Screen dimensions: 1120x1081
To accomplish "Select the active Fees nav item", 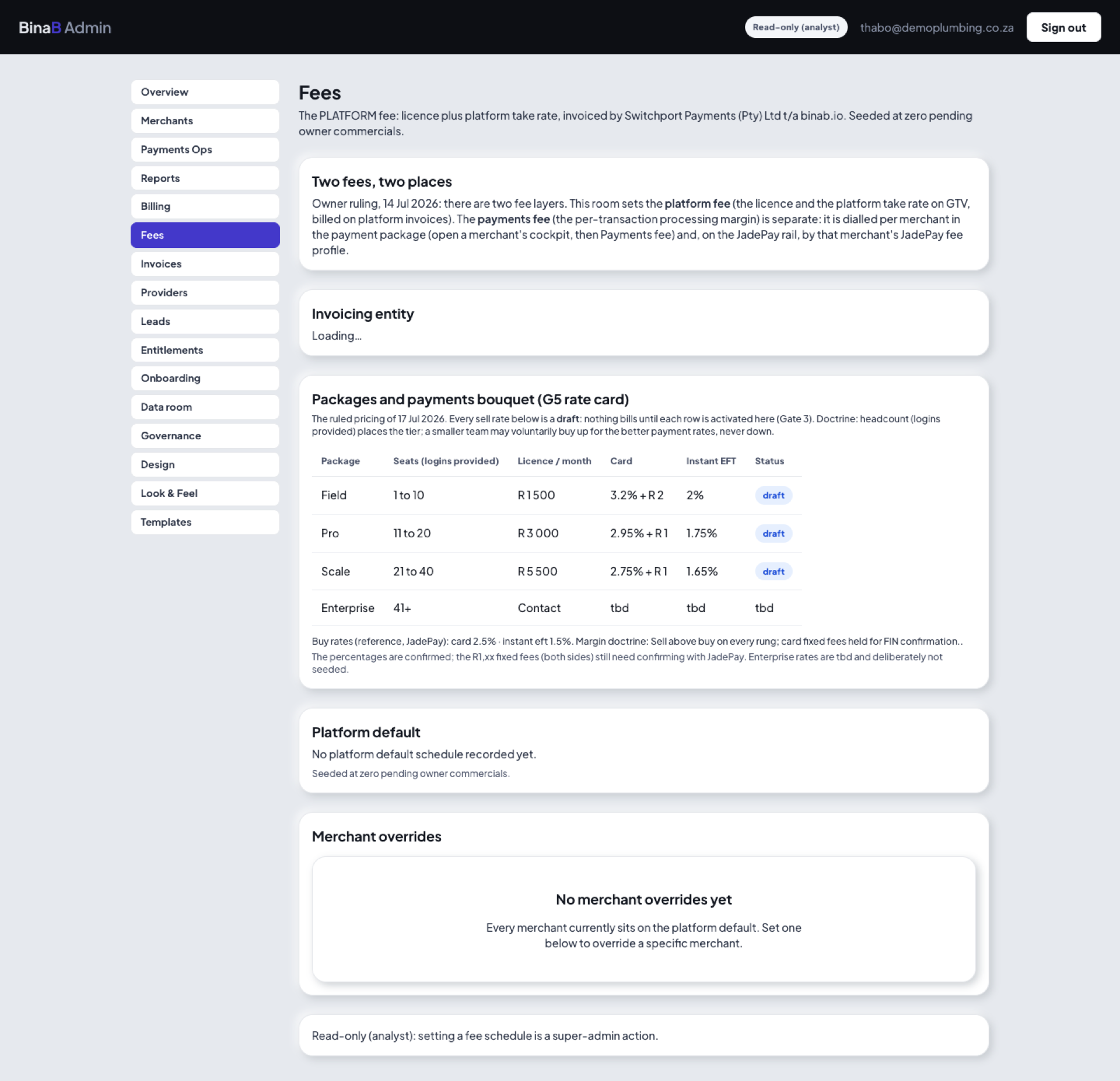I will [205, 235].
